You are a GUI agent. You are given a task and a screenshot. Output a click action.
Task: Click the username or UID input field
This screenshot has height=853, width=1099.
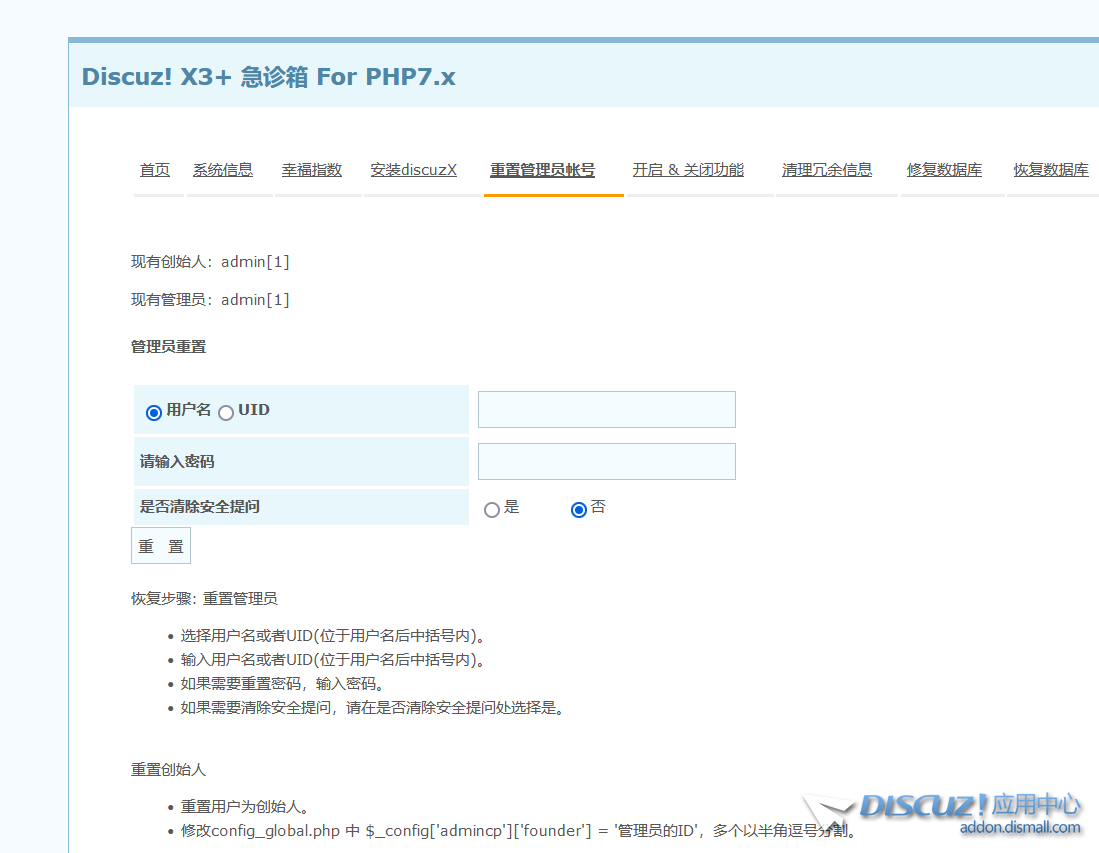pos(606,410)
